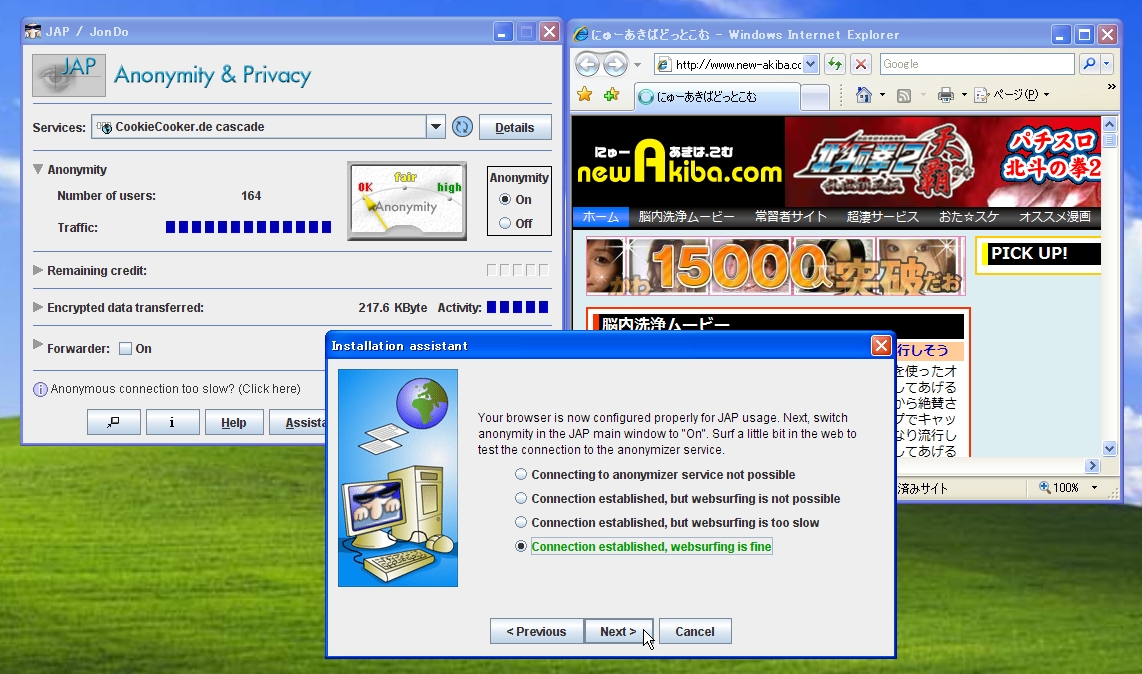The height and width of the screenshot is (674, 1142).
Task: Open the Services cascade dropdown
Action: [x=436, y=127]
